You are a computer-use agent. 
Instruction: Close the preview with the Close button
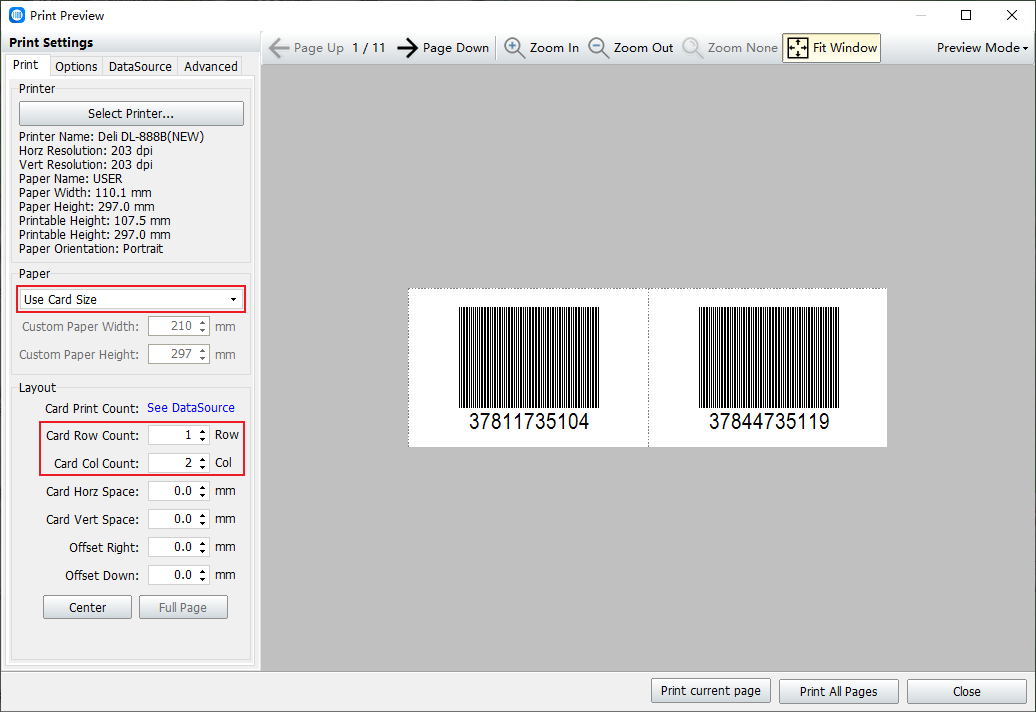pos(967,691)
